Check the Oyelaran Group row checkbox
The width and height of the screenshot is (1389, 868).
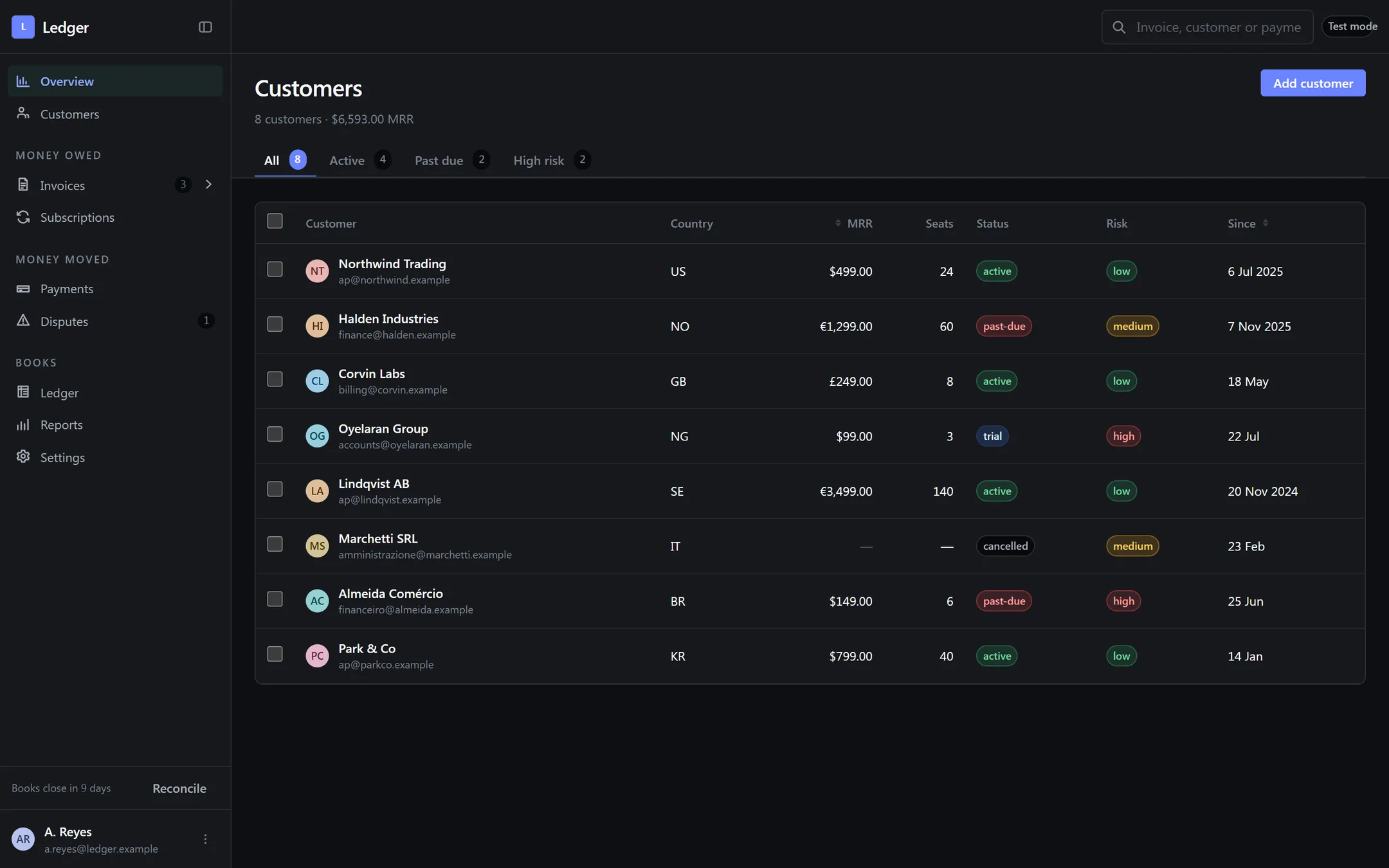[x=275, y=434]
